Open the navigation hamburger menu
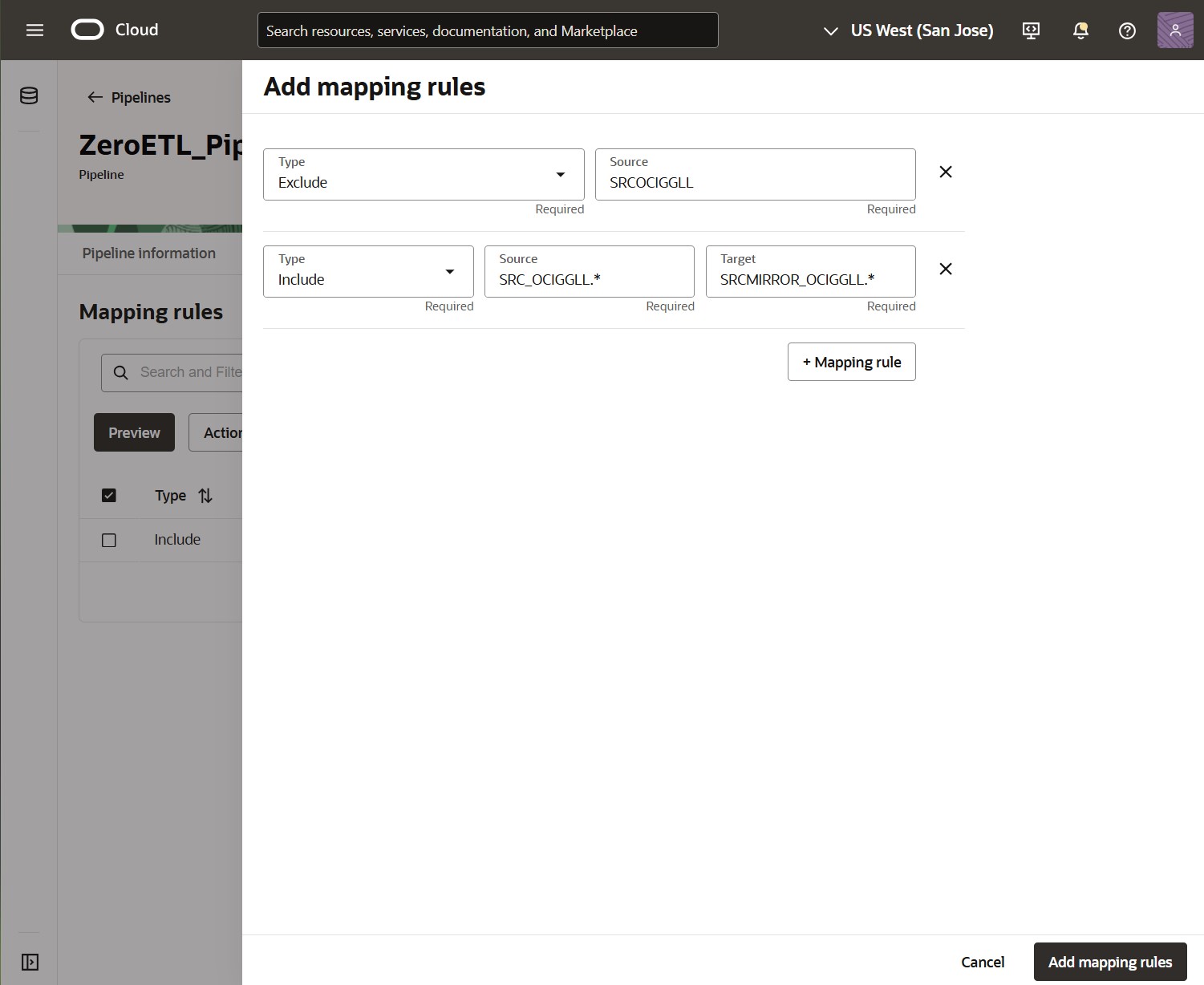 point(34,30)
